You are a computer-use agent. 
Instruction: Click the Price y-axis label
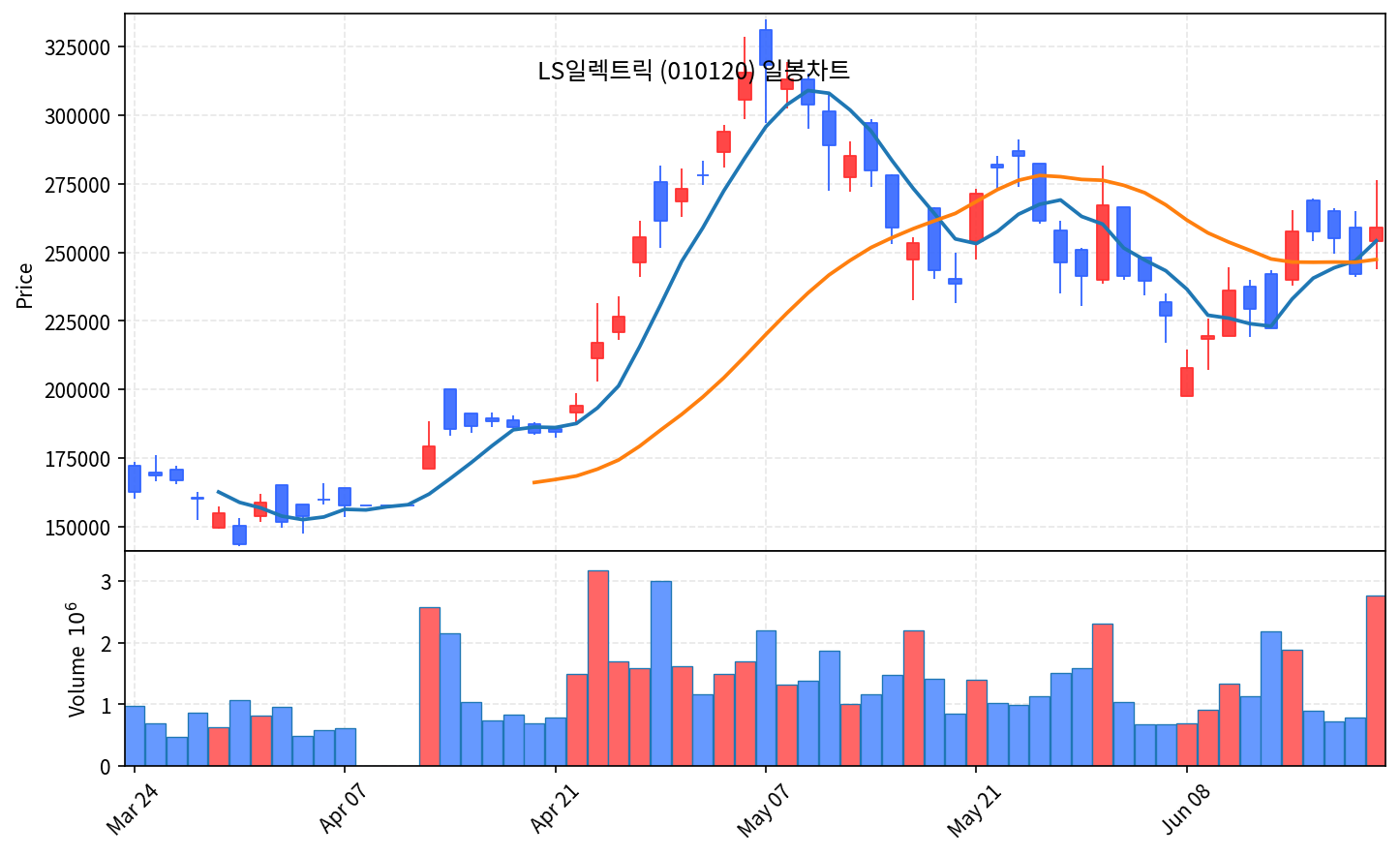tap(25, 286)
